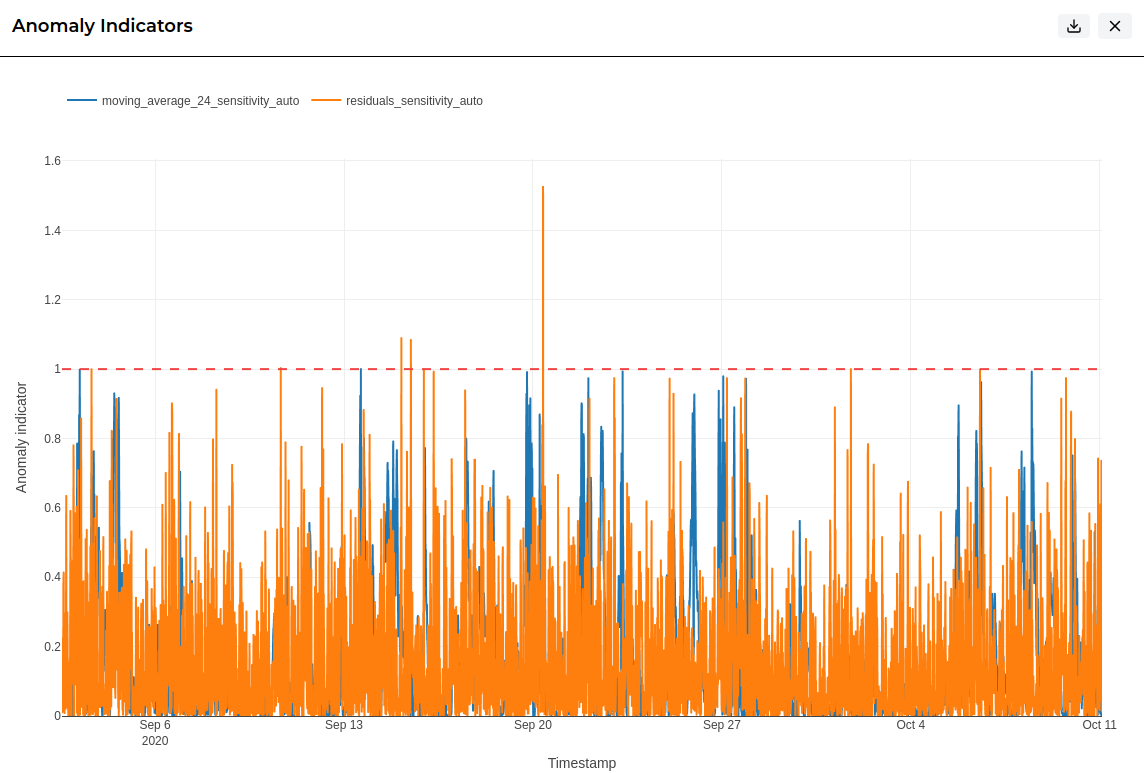Click the Timestamp axis title
The width and height of the screenshot is (1144, 773).
pos(581,763)
